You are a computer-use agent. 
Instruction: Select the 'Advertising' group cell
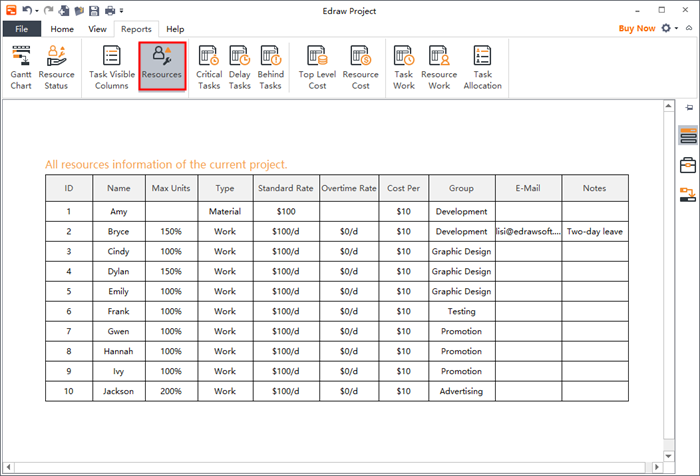[461, 391]
